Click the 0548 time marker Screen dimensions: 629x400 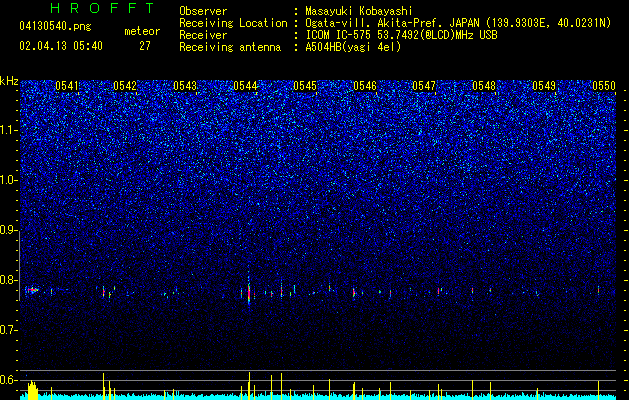tap(484, 86)
